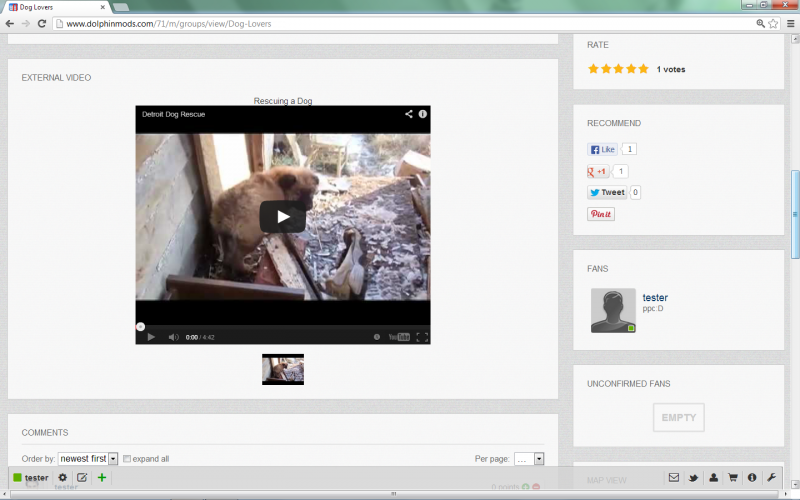The image size is (800, 500).
Task: Open mail envelope icon in bottom toolbar
Action: click(x=674, y=478)
